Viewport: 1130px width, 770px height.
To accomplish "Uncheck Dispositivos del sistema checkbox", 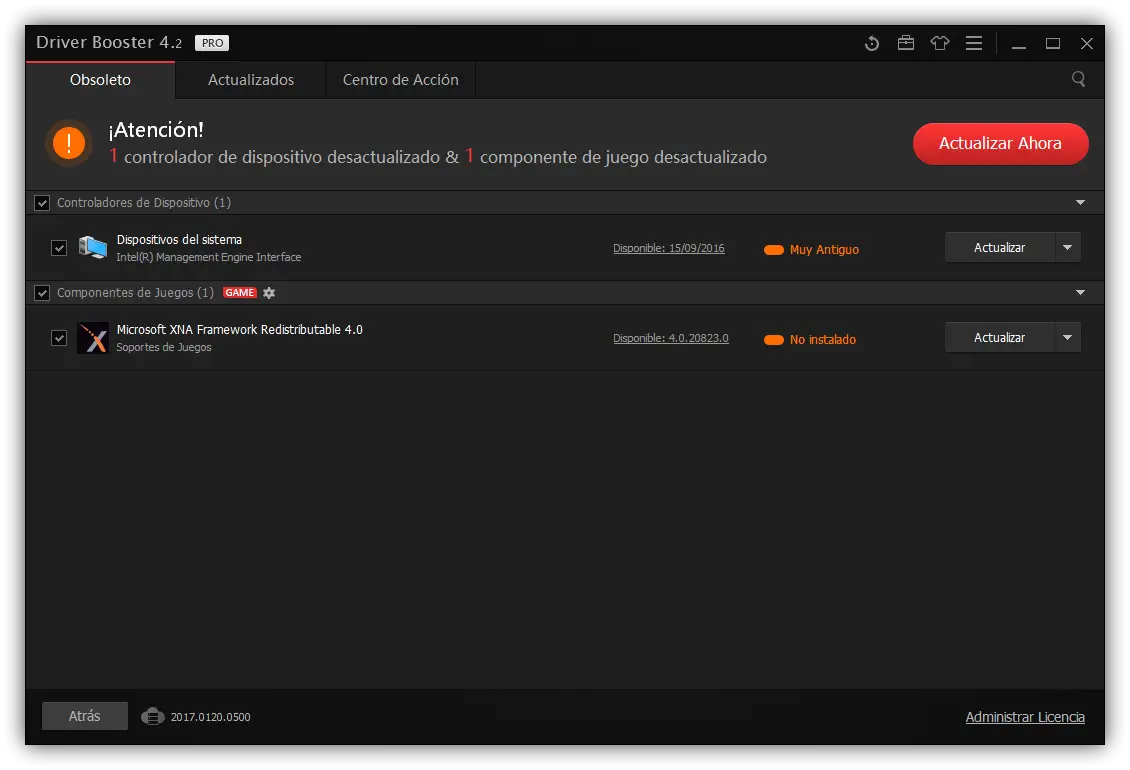I will (x=59, y=248).
